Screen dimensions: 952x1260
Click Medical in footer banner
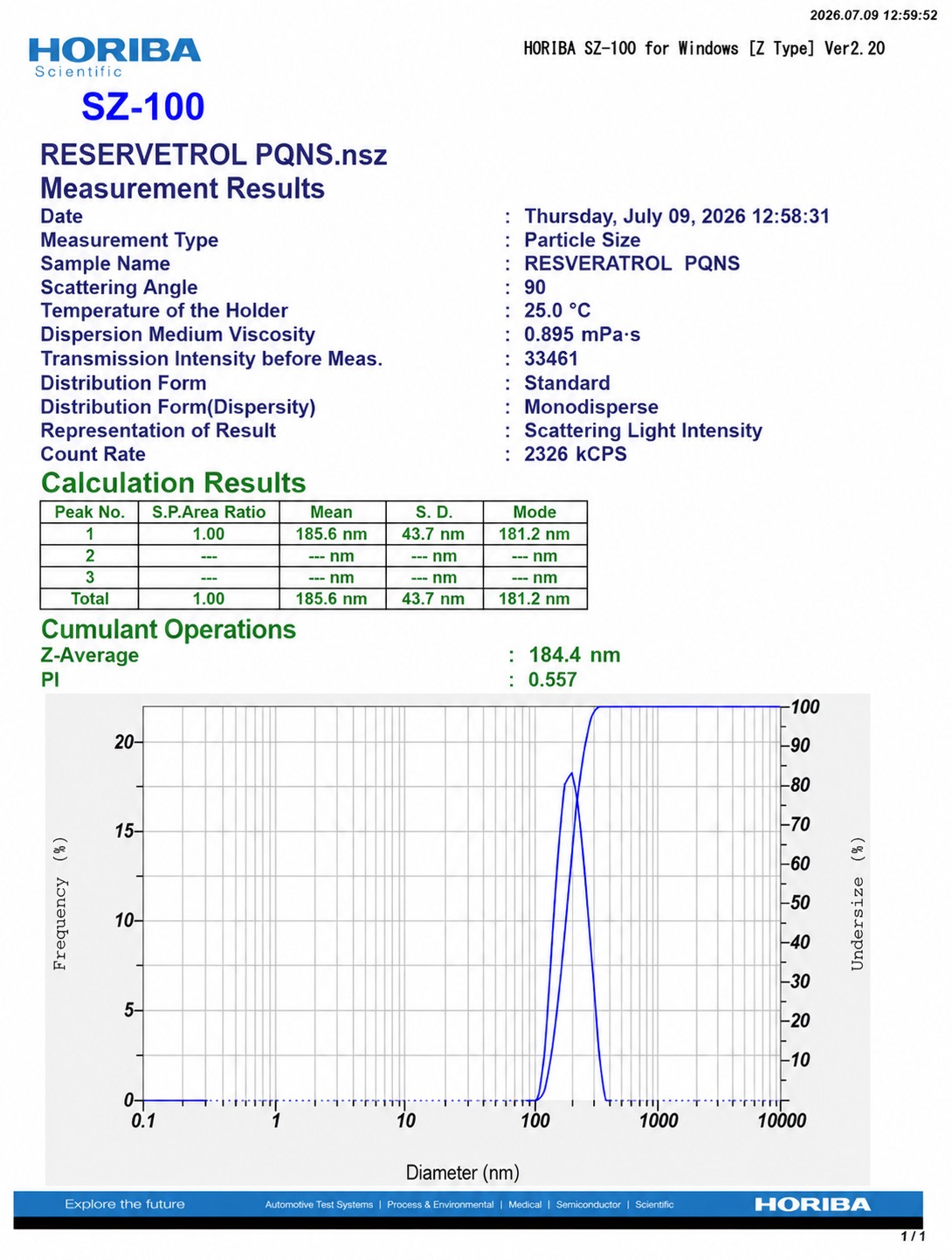point(525,1205)
